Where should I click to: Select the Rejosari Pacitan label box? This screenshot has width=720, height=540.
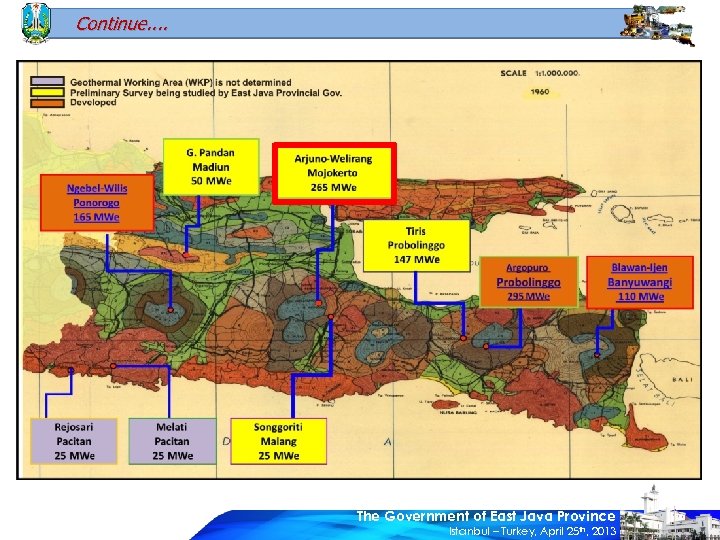pos(74,441)
